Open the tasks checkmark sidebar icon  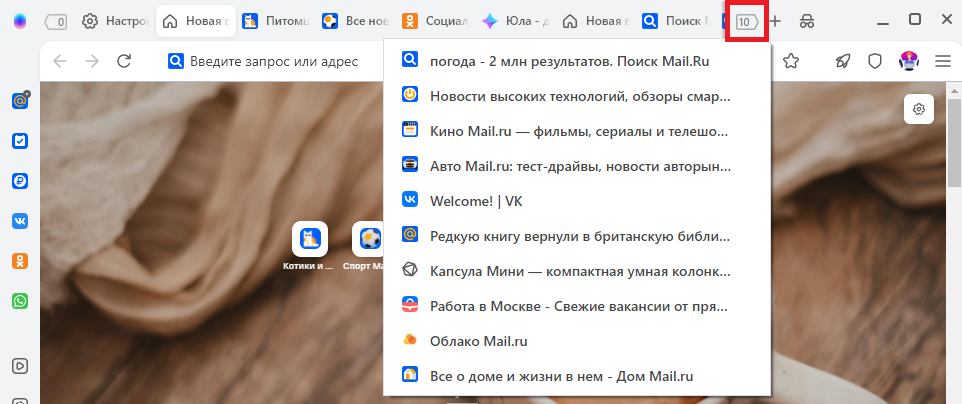[20, 141]
